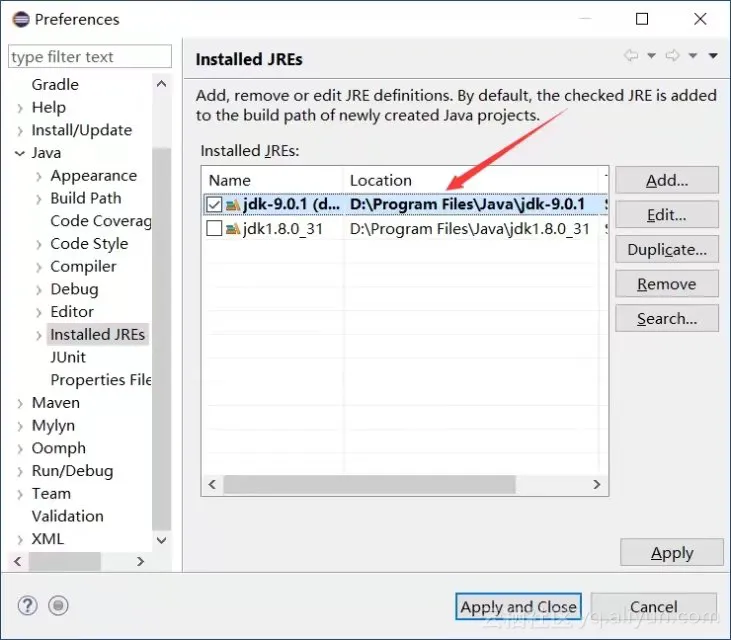
Task: Click the Location column header
Action: (472, 180)
